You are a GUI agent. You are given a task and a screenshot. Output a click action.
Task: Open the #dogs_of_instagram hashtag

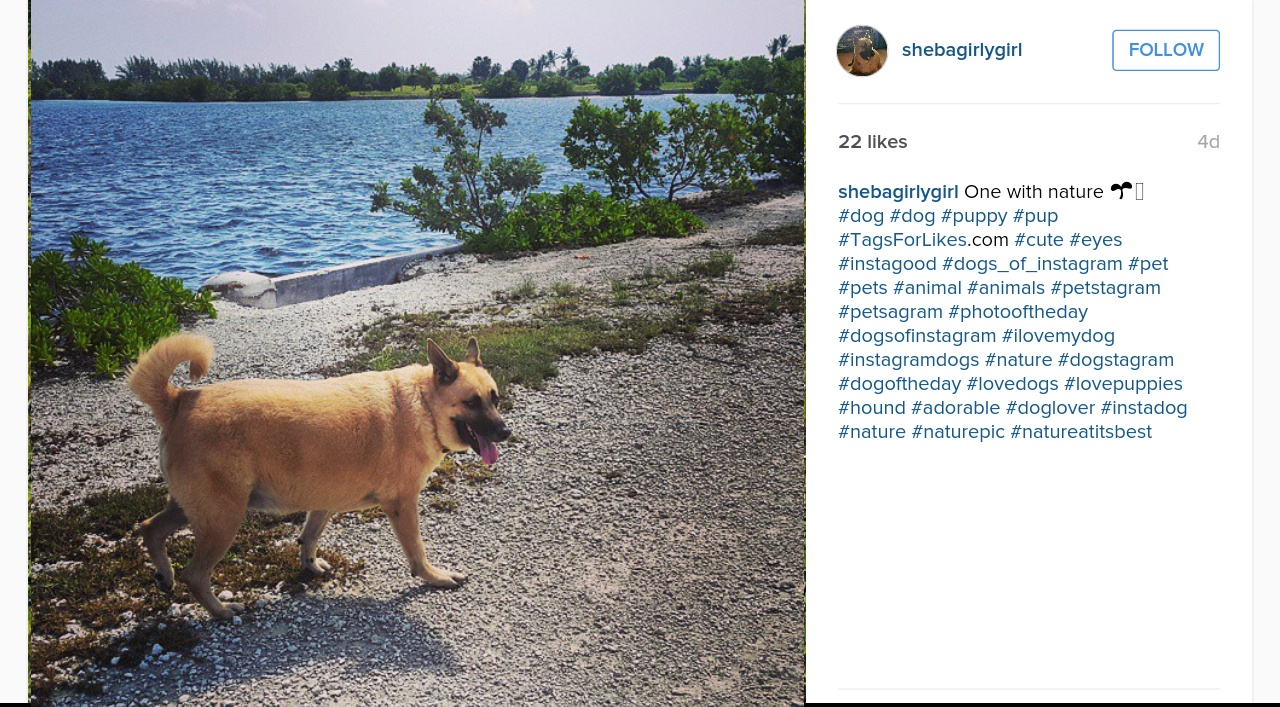pos(1032,264)
